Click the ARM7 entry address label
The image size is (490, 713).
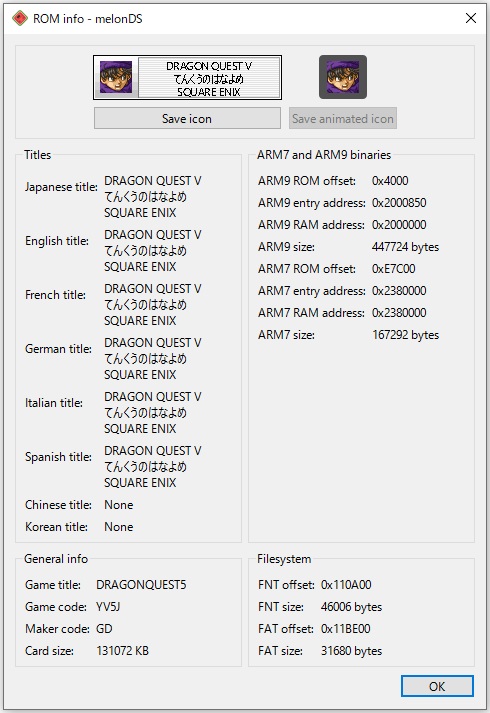click(312, 291)
